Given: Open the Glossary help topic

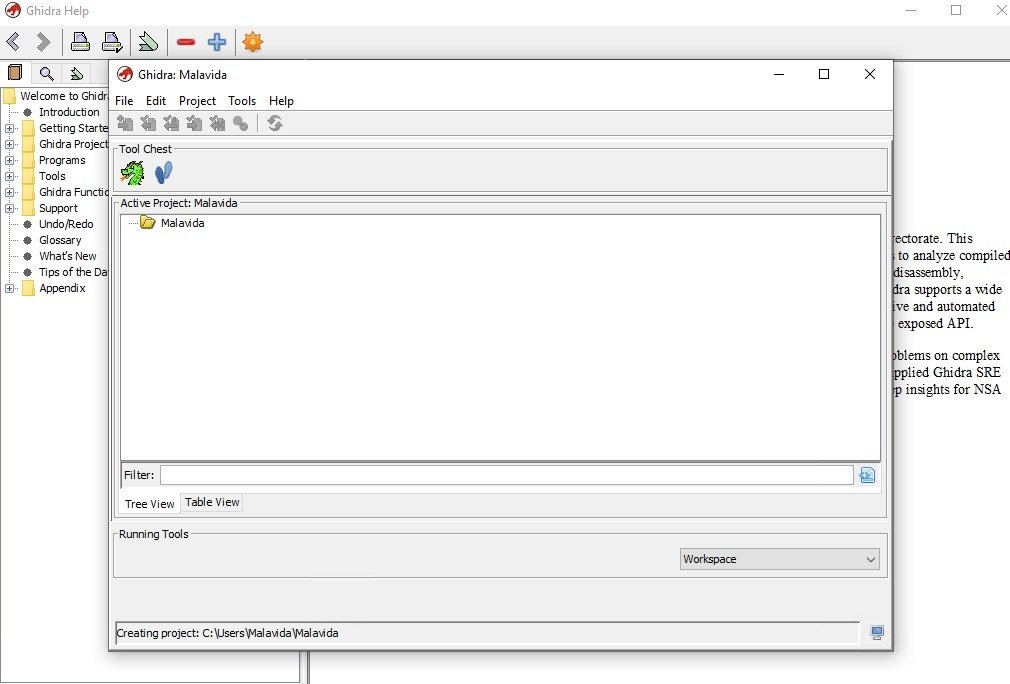Looking at the screenshot, I should tap(60, 240).
